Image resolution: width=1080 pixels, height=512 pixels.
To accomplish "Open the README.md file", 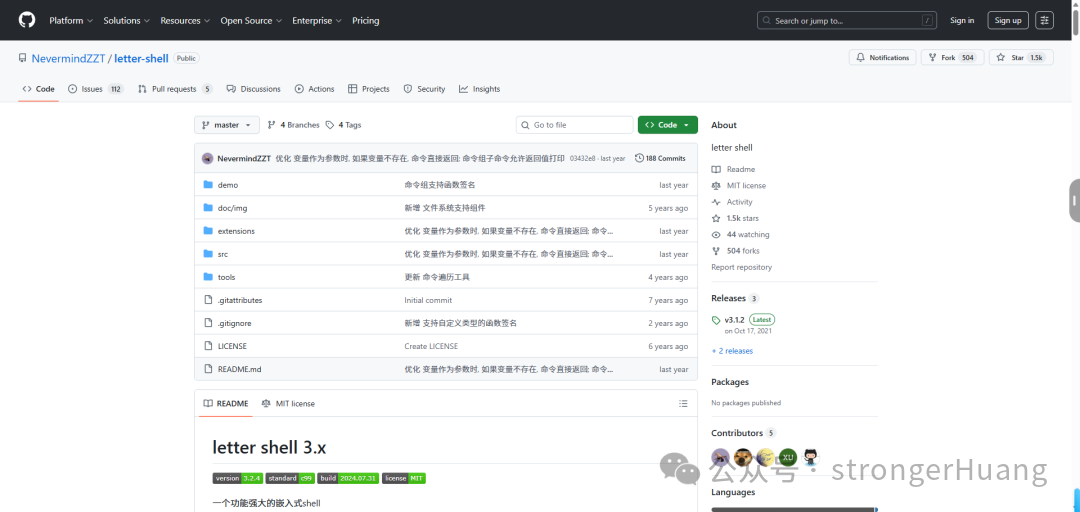I will tap(240, 369).
